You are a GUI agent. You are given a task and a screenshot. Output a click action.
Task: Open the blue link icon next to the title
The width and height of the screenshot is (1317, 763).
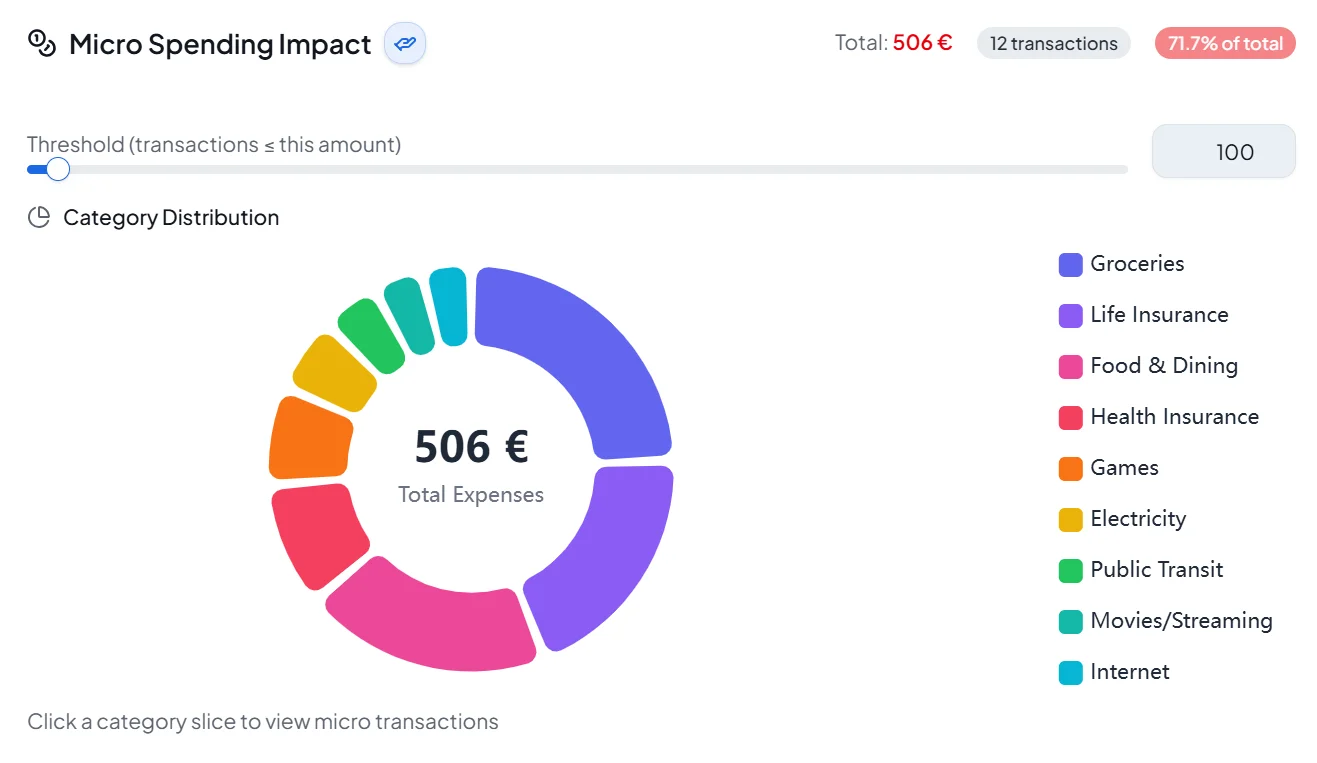pos(404,43)
